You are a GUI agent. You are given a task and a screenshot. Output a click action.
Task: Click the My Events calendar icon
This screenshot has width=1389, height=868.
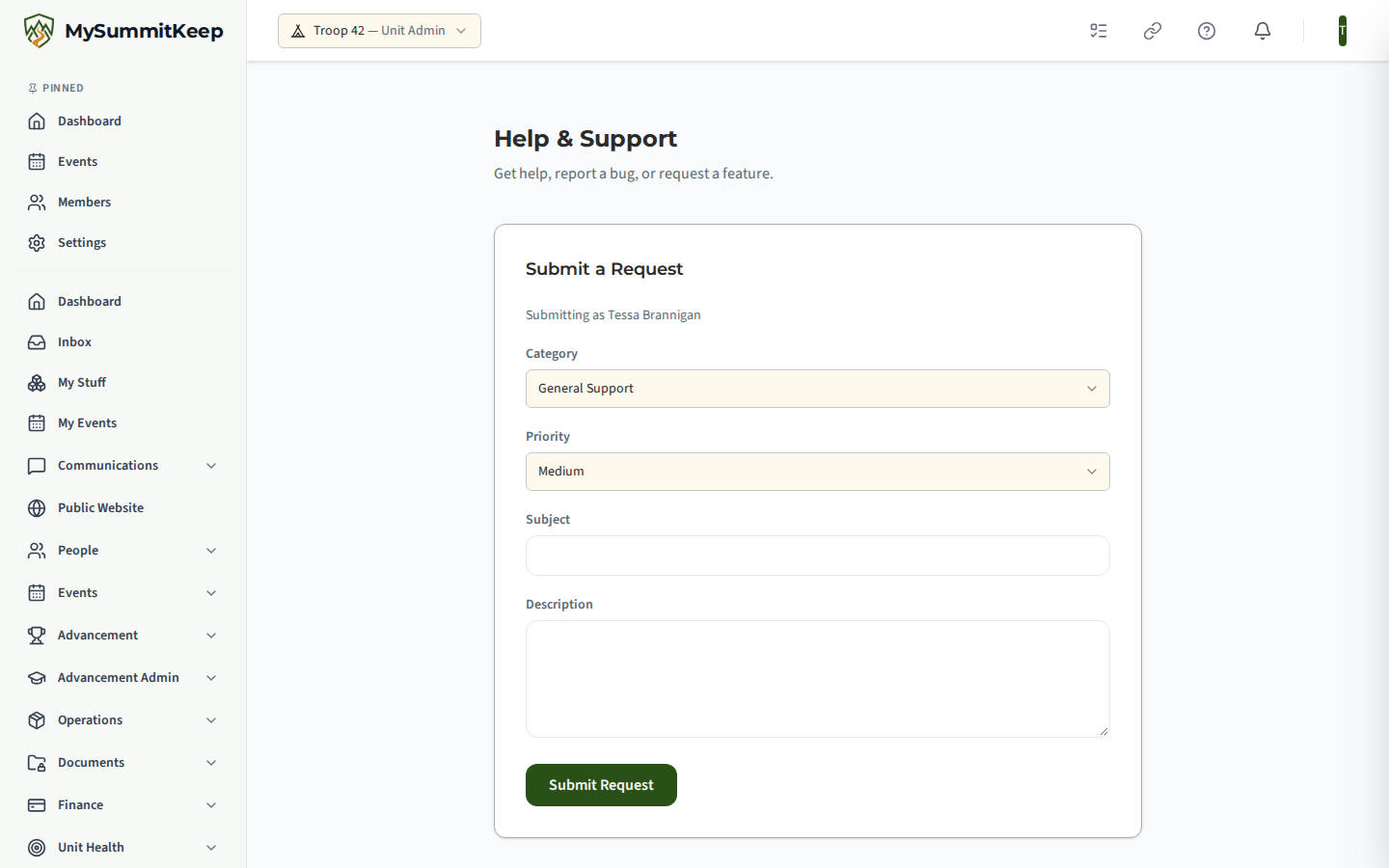[x=37, y=423]
